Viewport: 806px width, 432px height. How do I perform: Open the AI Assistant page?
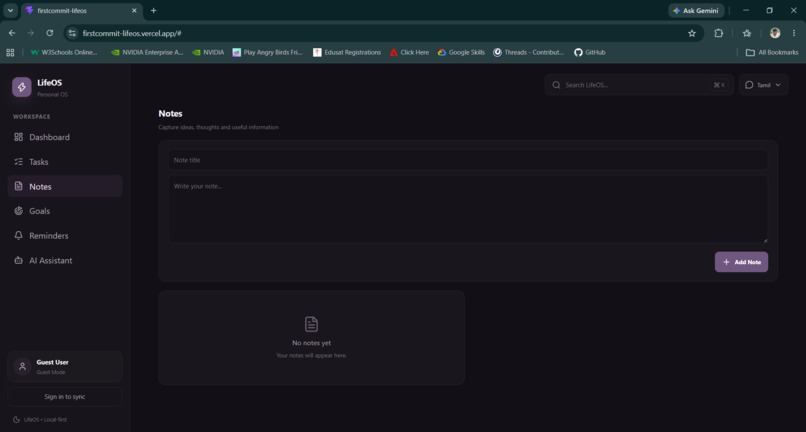[65, 261]
